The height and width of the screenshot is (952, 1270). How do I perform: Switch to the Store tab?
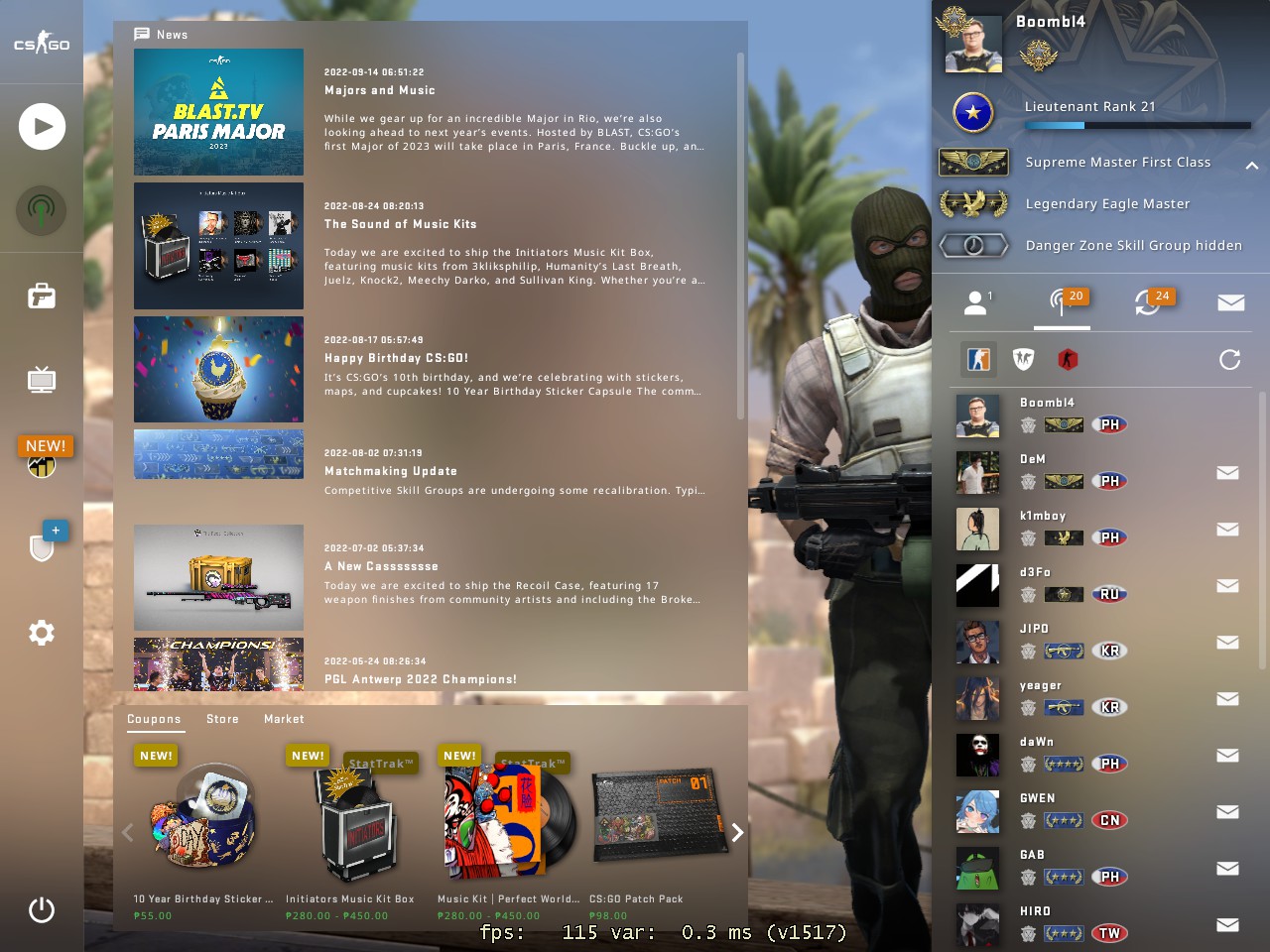click(222, 719)
